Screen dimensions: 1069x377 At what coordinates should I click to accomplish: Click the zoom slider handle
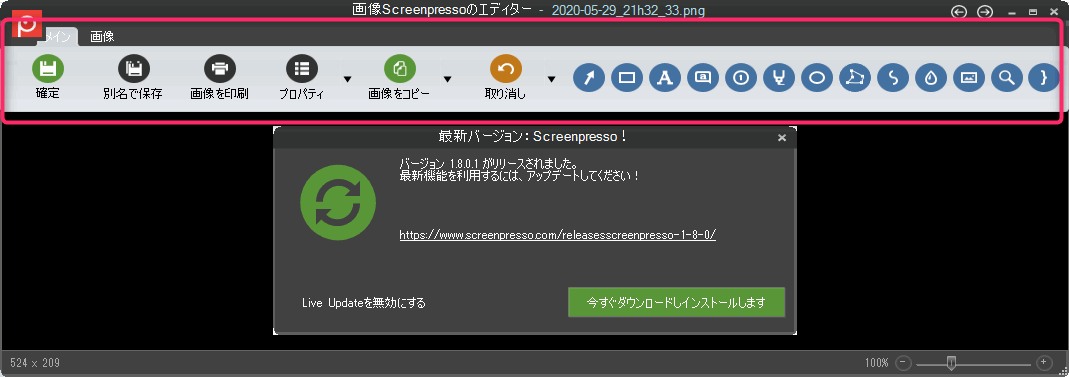(x=952, y=362)
